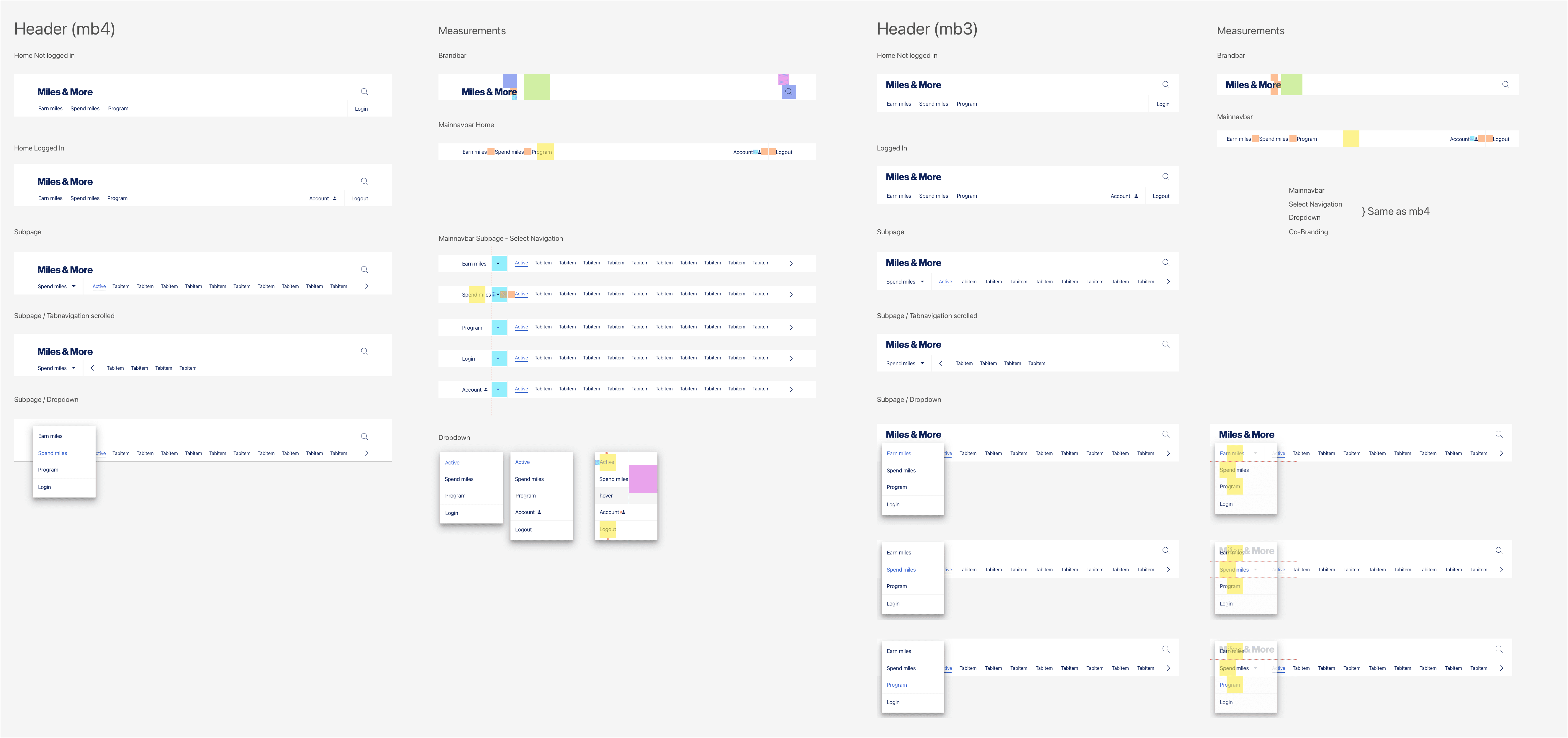Click the Miles & More logo in mb4 Home Not logged in header
Image resolution: width=1568 pixels, height=738 pixels.
65,92
